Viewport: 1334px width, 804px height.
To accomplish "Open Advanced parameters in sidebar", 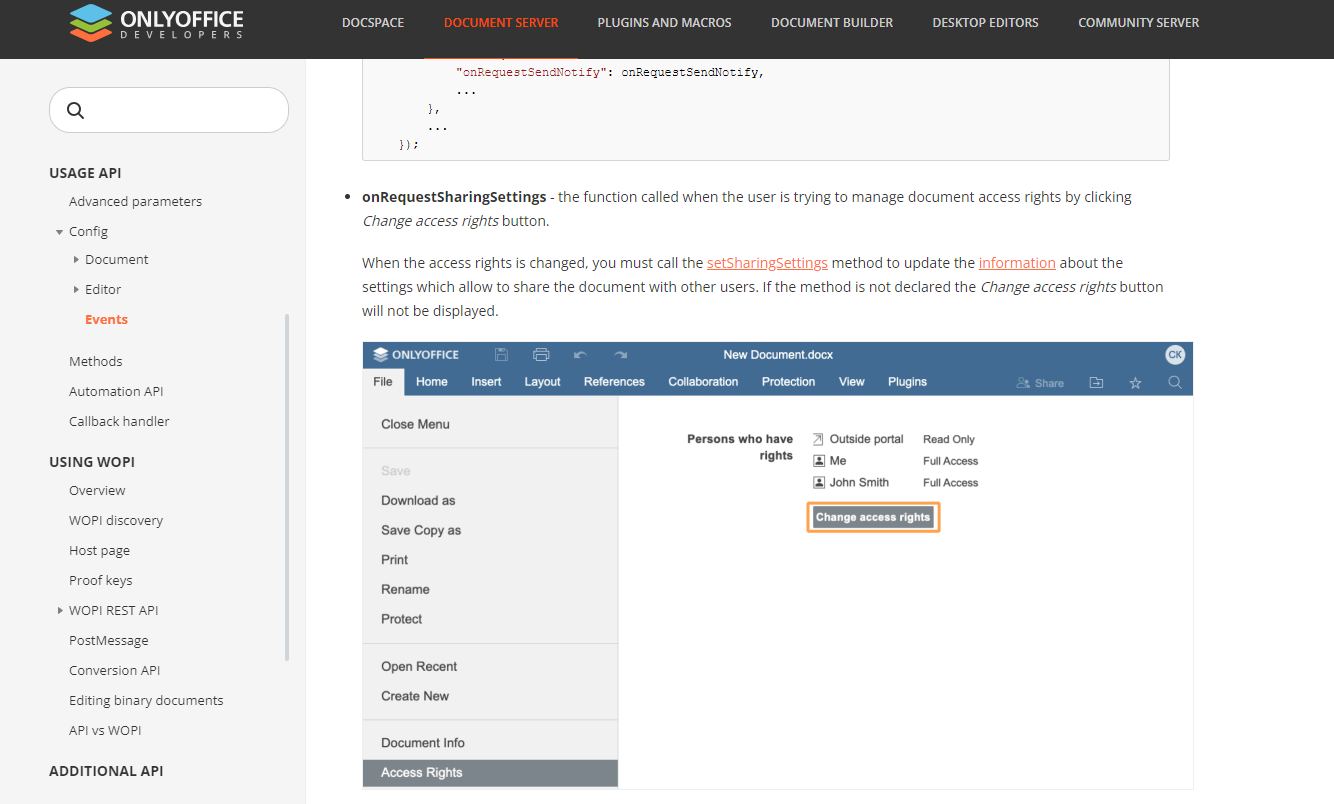I will pos(135,201).
